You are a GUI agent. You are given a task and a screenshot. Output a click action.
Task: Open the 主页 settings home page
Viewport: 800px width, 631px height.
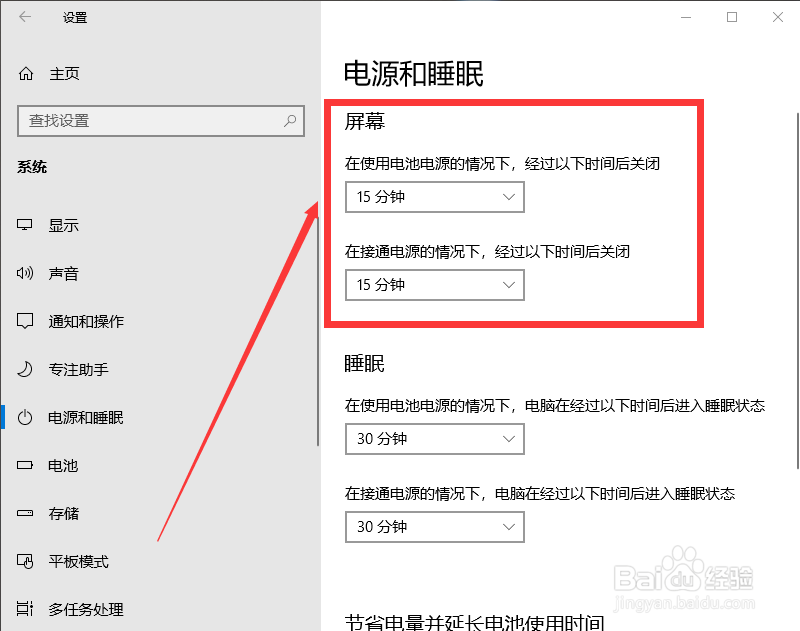click(64, 74)
